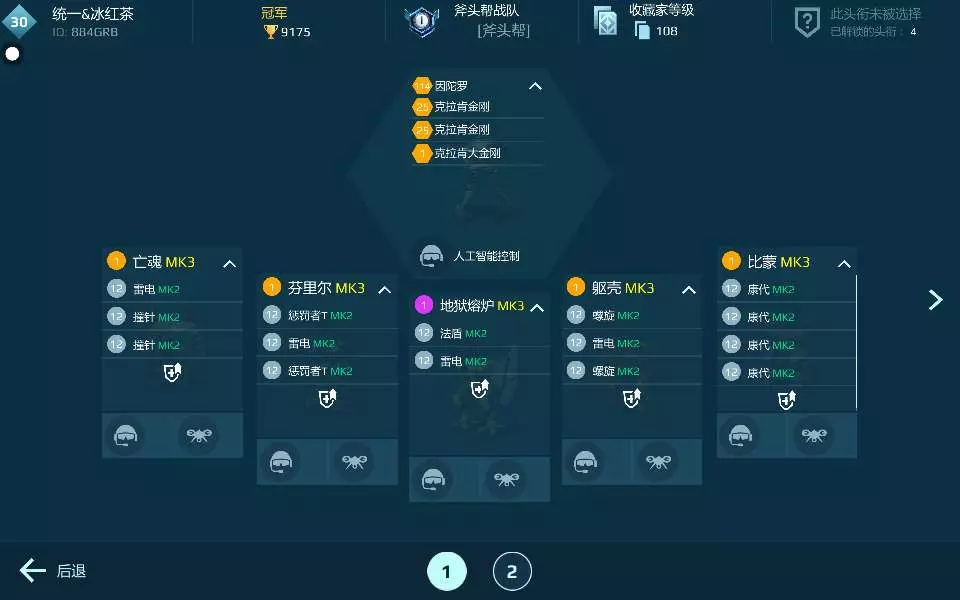The height and width of the screenshot is (600, 960).
Task: Select the drone icon under 地狱熔炉
Action: click(505, 480)
